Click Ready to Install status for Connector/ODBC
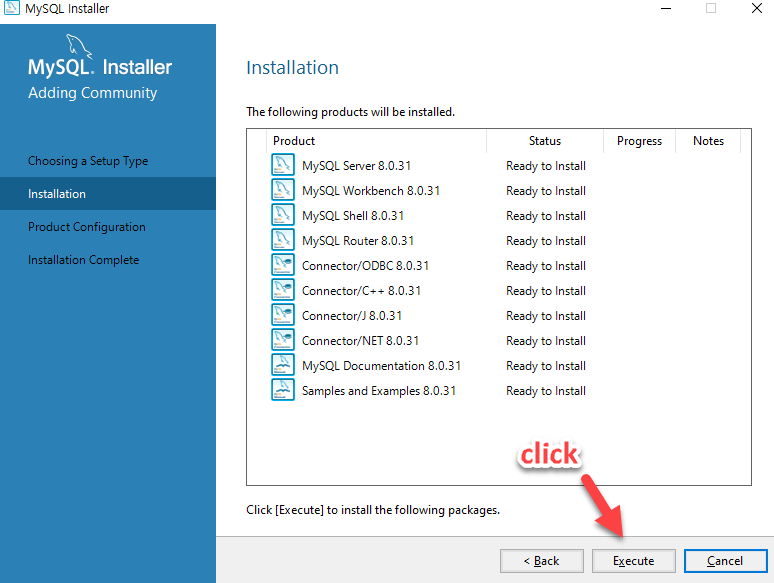This screenshot has height=583, width=774. click(546, 266)
